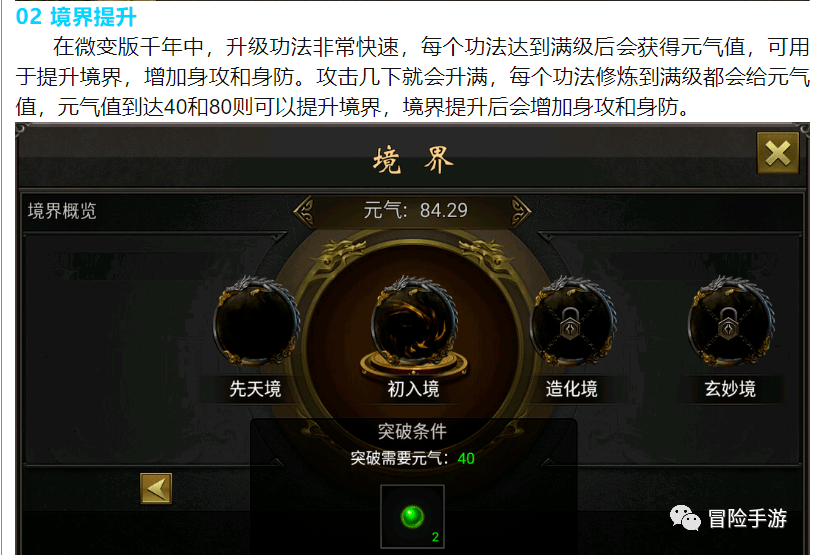Click ornamental arrow left of 元气

tap(304, 211)
